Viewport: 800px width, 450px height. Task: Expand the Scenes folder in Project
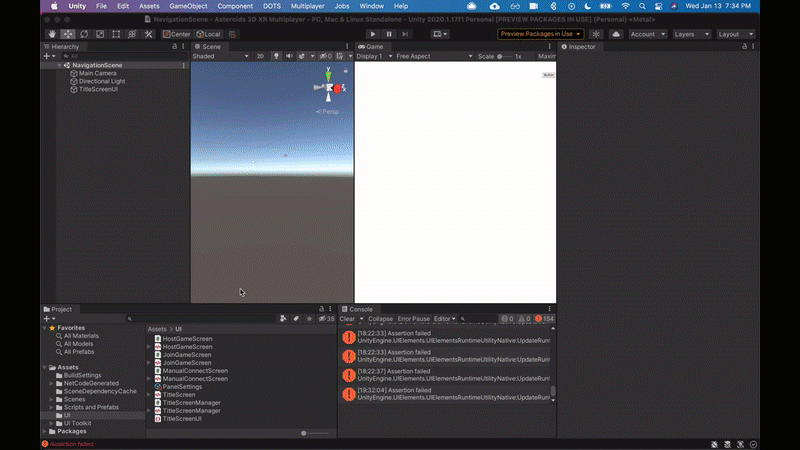pyautogui.click(x=52, y=399)
